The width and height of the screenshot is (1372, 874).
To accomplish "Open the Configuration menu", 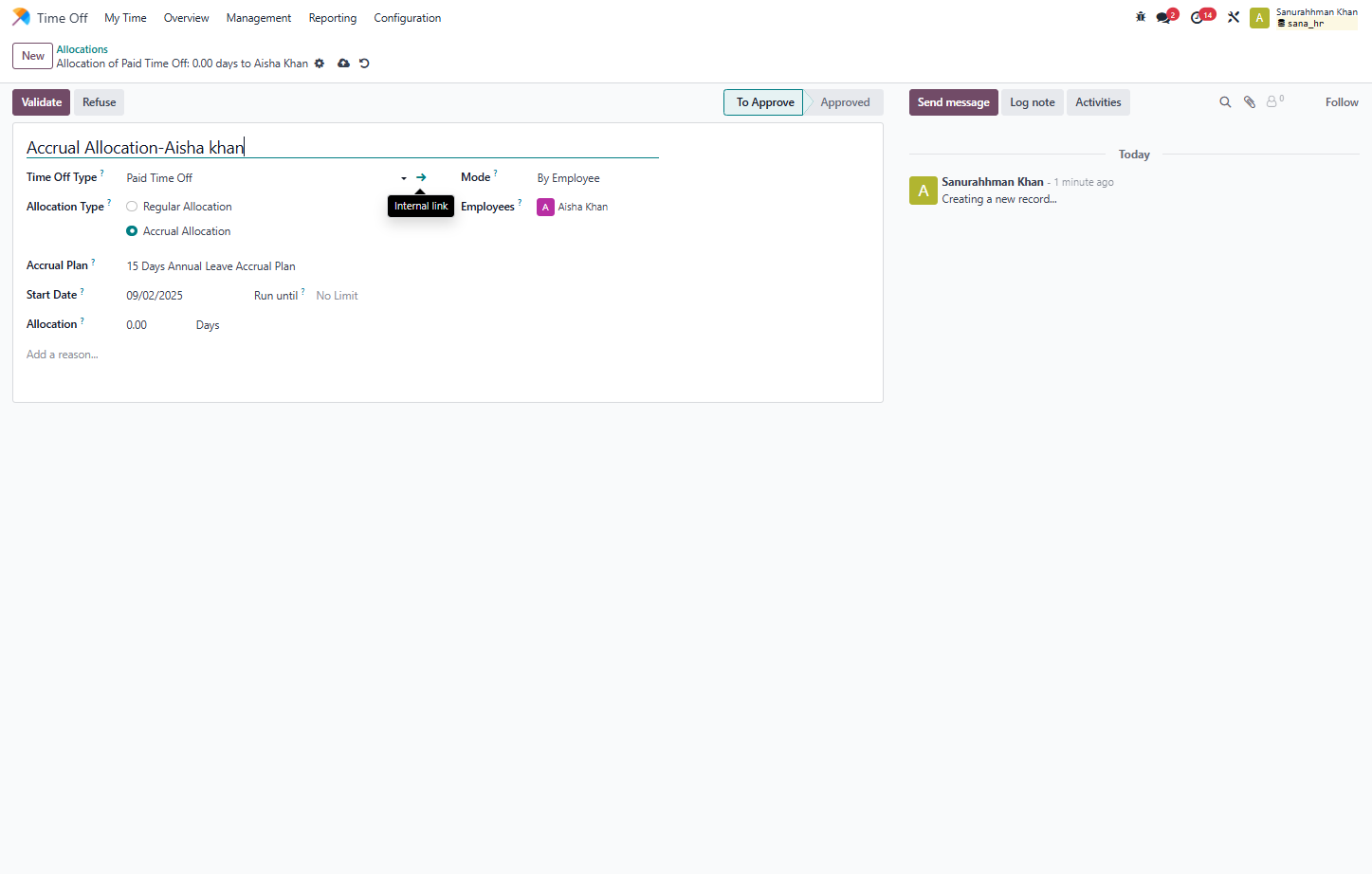I will [x=408, y=18].
